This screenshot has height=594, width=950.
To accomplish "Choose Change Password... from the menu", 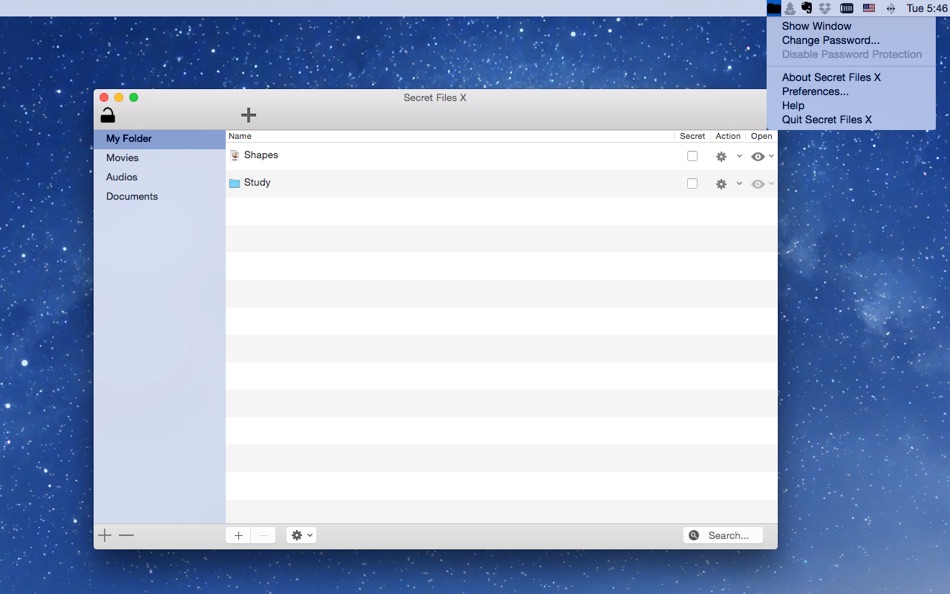I will [x=831, y=40].
